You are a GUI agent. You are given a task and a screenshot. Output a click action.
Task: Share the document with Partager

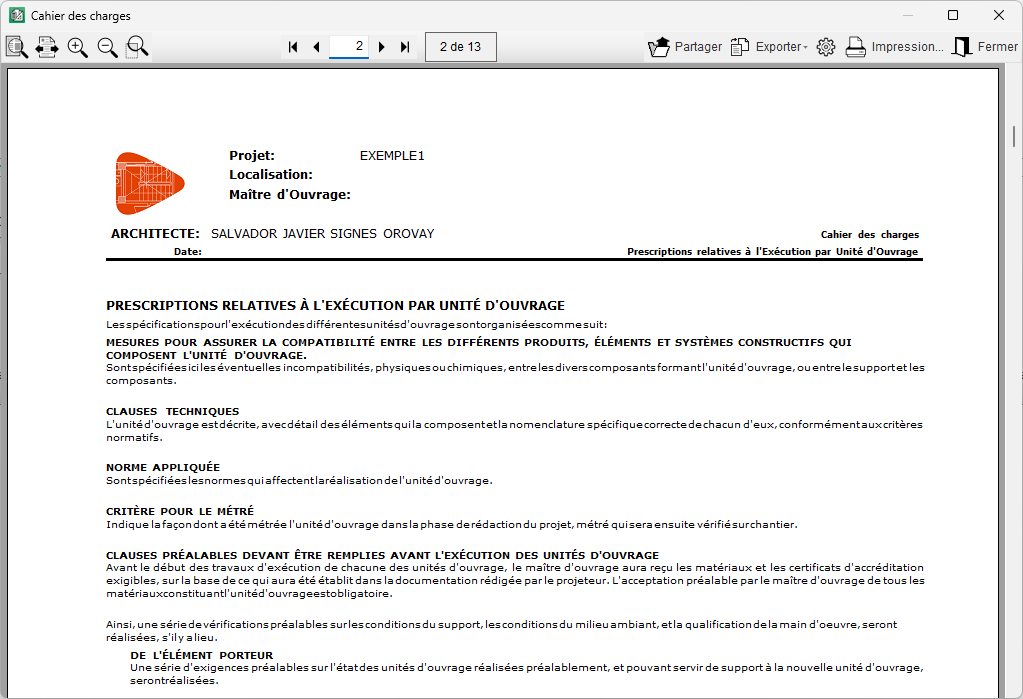point(685,47)
